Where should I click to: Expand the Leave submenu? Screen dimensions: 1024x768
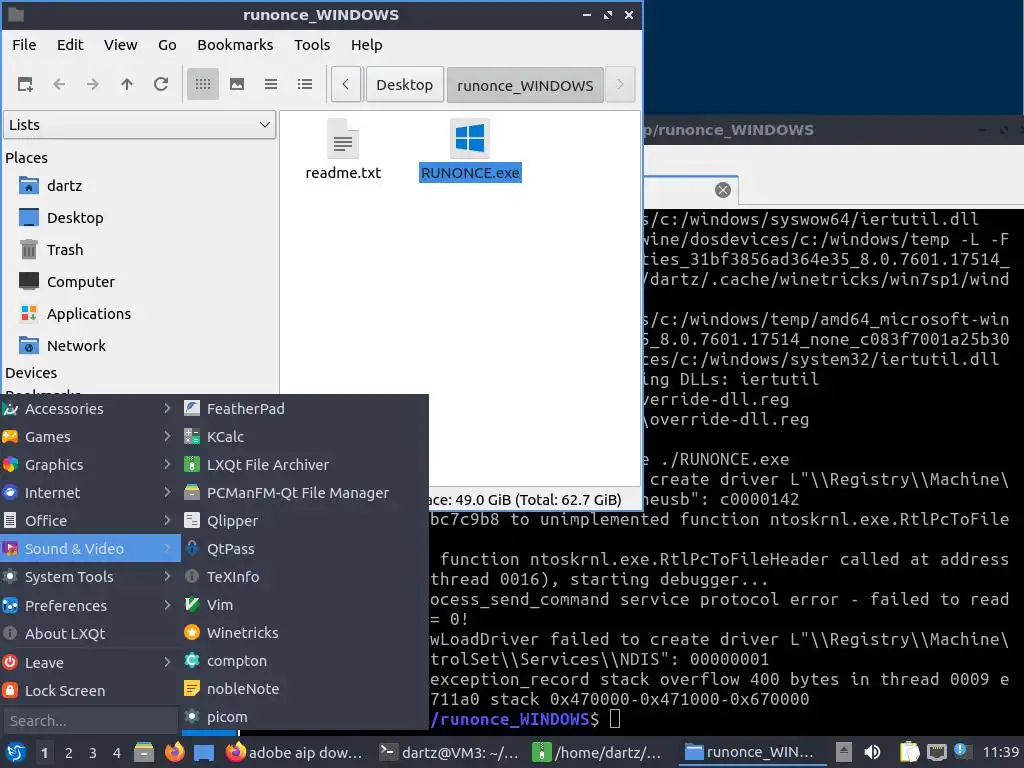pyautogui.click(x=90, y=663)
